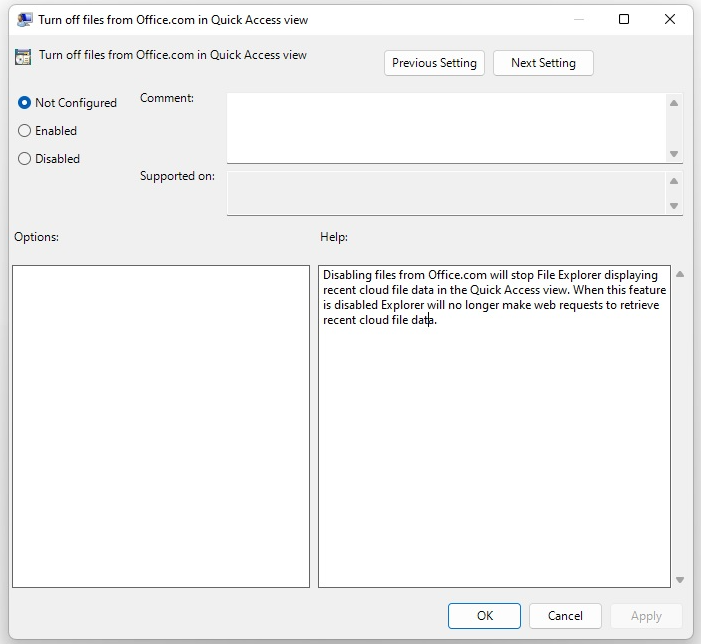Click inside the Comment text box
701x644 pixels.
[446, 127]
